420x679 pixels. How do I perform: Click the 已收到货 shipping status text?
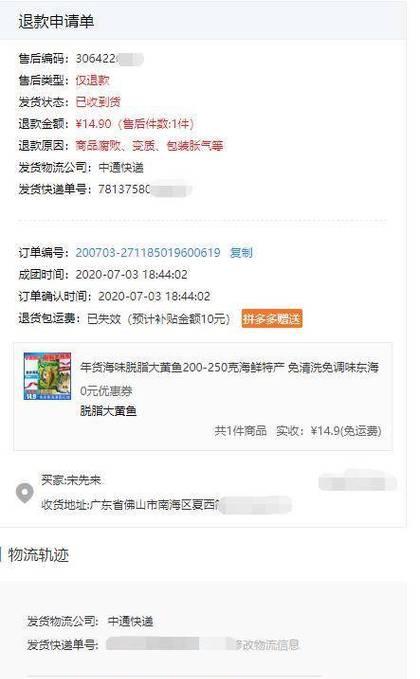[x=98, y=102]
